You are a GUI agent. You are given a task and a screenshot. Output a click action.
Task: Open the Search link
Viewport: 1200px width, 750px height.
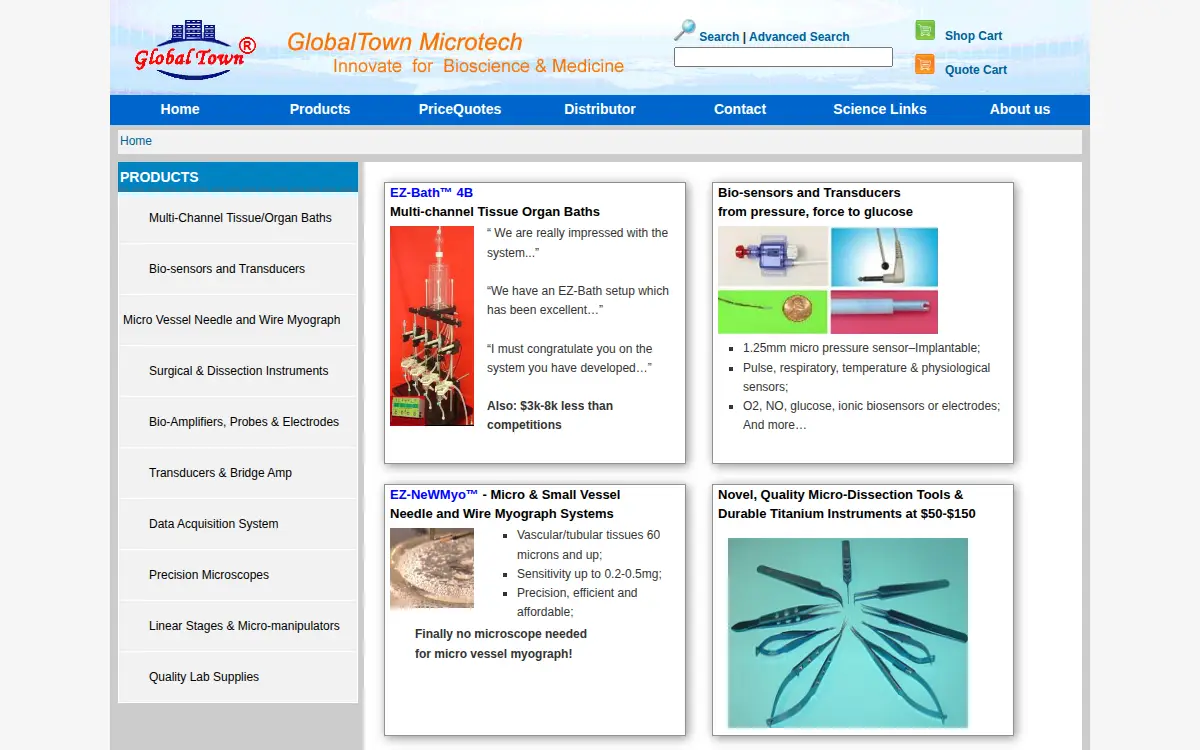(719, 37)
